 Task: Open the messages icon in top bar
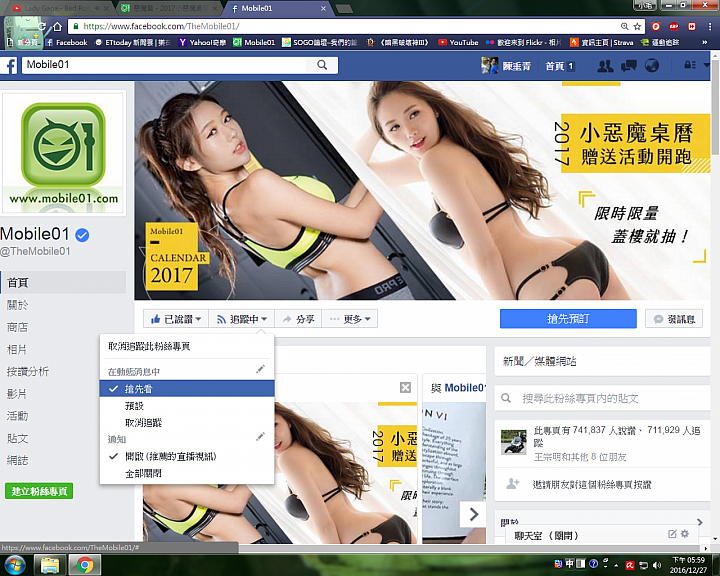tap(628, 66)
